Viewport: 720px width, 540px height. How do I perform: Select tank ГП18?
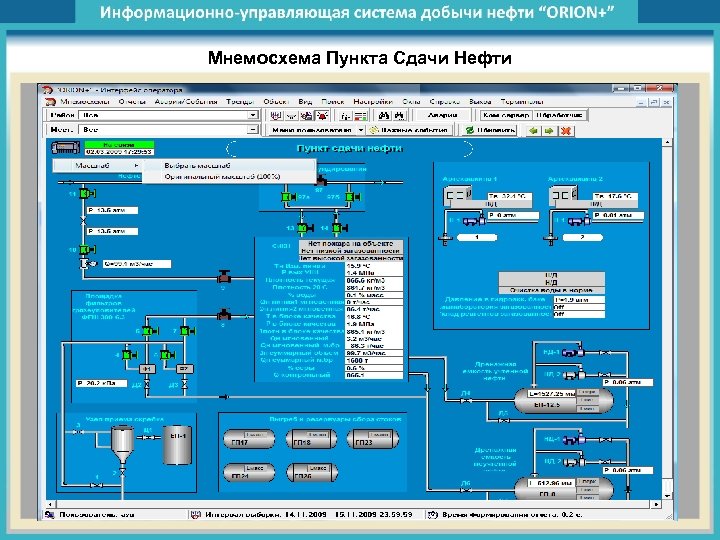(x=311, y=439)
